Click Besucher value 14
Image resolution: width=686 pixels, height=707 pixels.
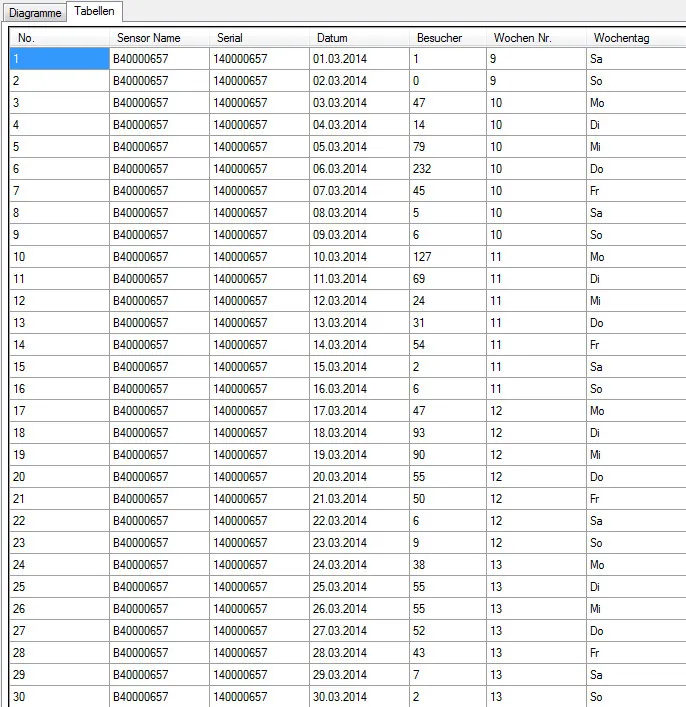pos(448,124)
